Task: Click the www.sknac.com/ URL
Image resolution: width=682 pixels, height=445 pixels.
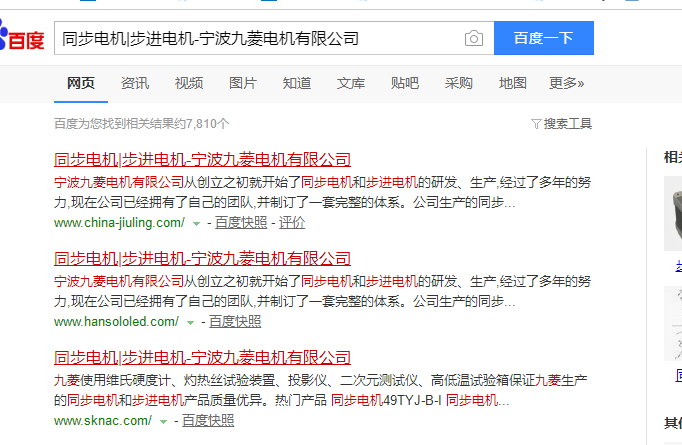Action: [x=103, y=421]
